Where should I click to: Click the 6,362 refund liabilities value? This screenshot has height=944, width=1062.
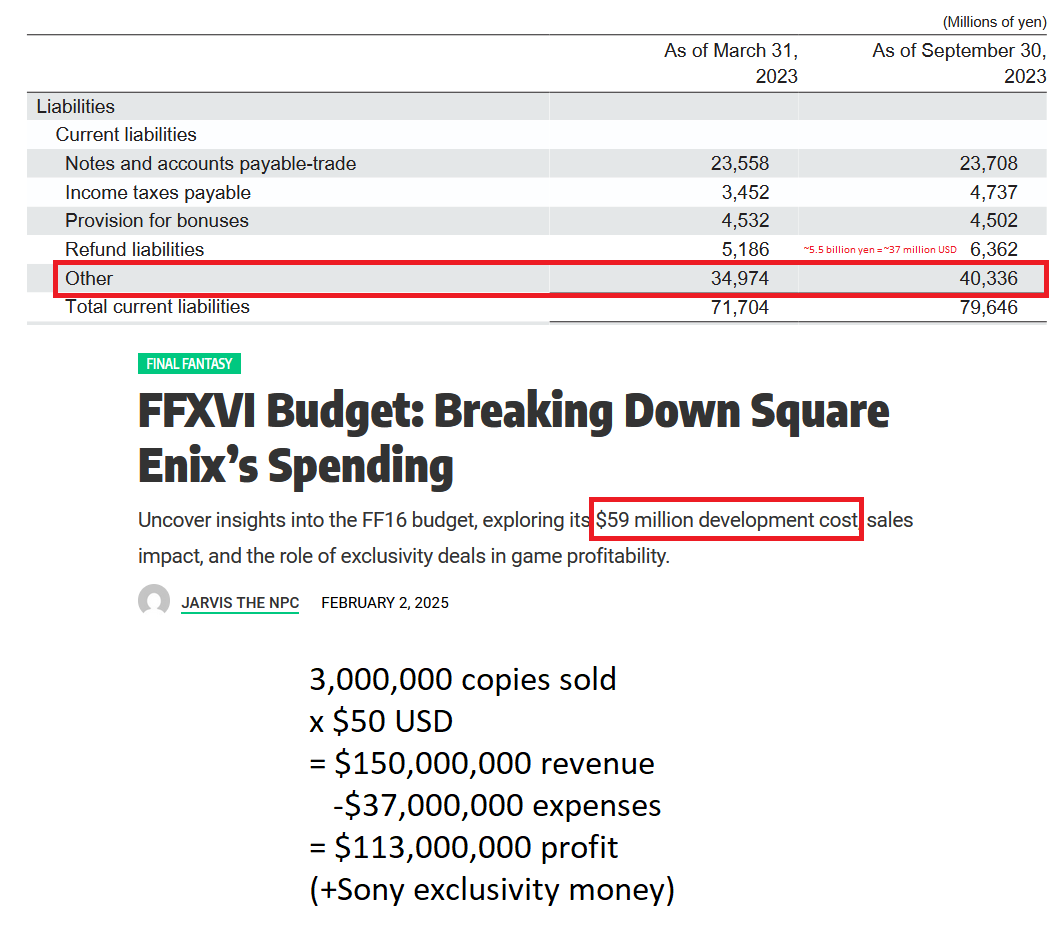994,249
